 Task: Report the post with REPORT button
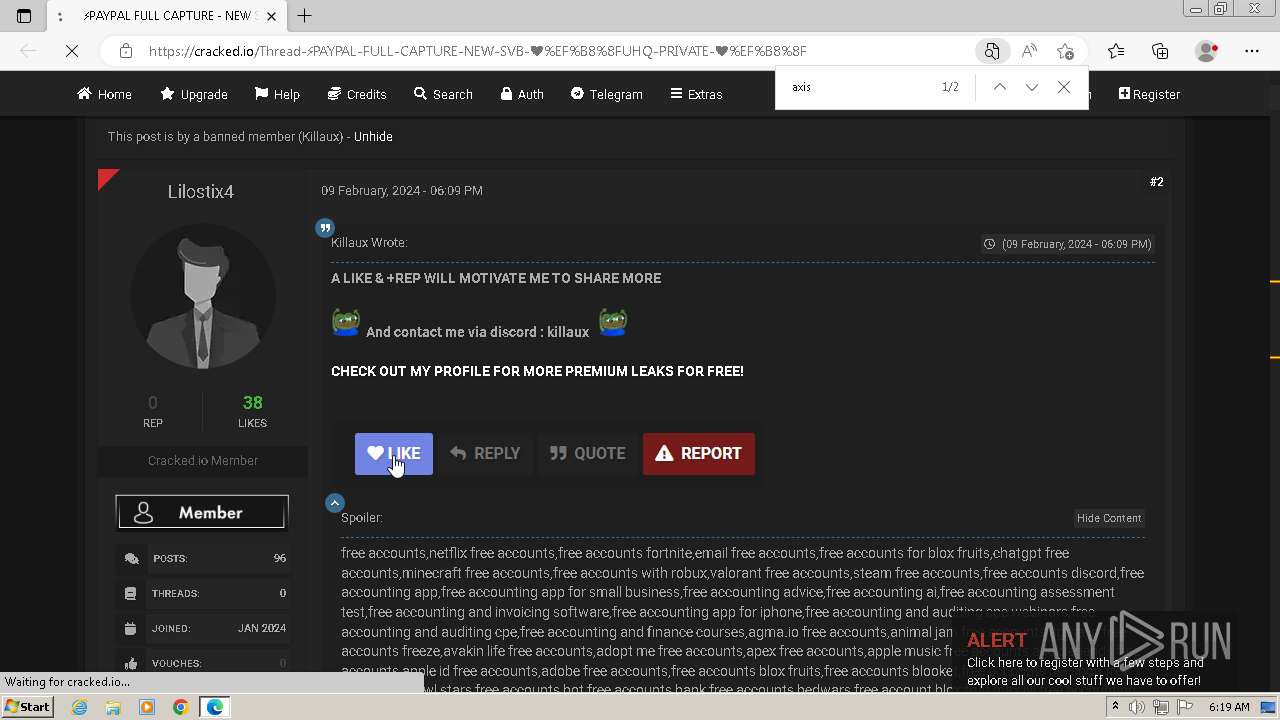pyautogui.click(x=698, y=453)
